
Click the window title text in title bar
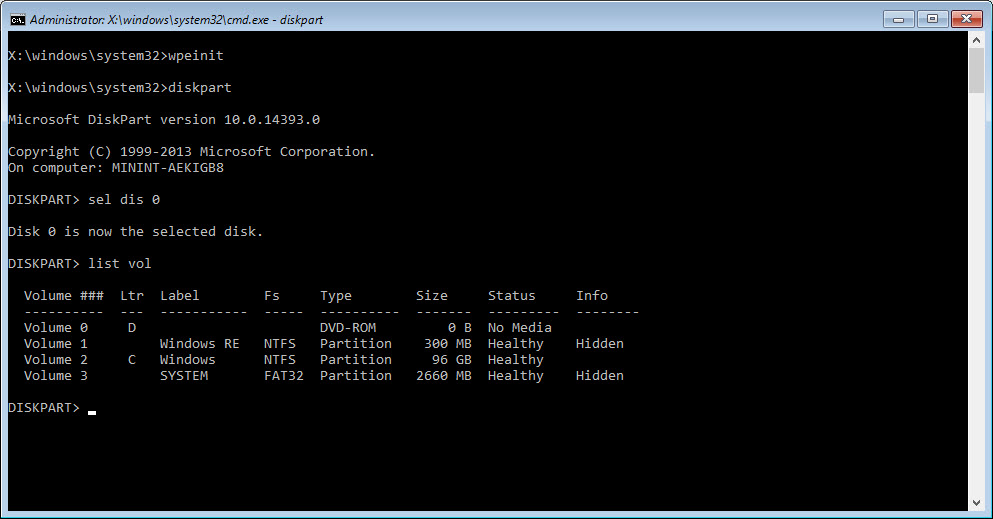click(x=176, y=19)
